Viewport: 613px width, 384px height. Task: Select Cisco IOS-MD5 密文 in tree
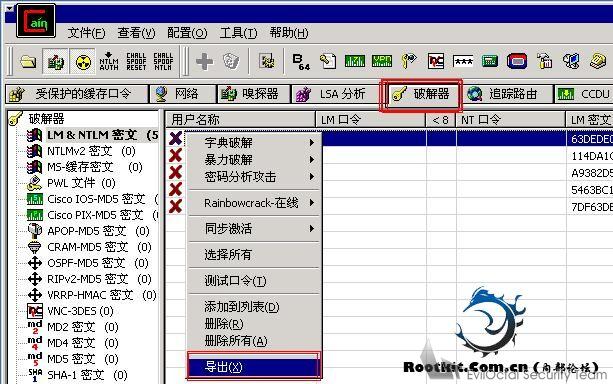(x=102, y=199)
